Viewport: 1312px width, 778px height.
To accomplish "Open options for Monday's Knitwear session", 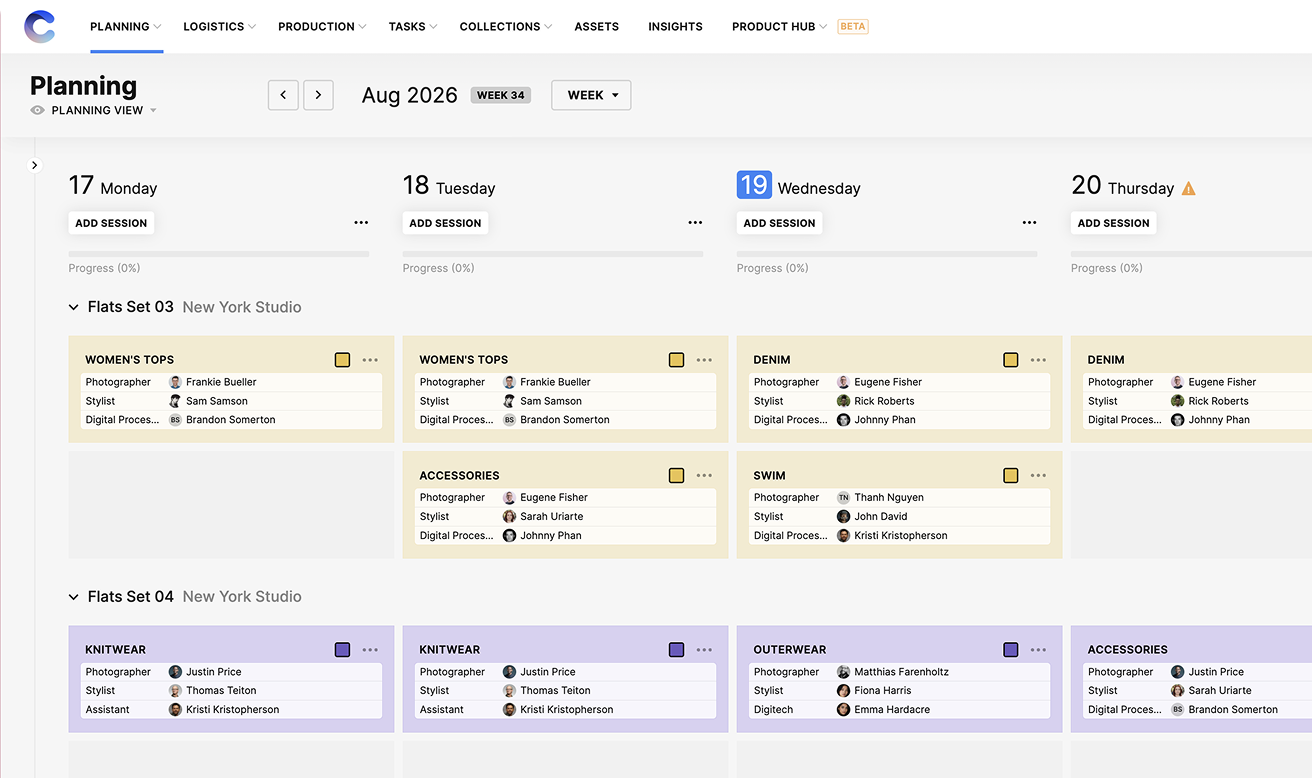I will click(x=370, y=650).
